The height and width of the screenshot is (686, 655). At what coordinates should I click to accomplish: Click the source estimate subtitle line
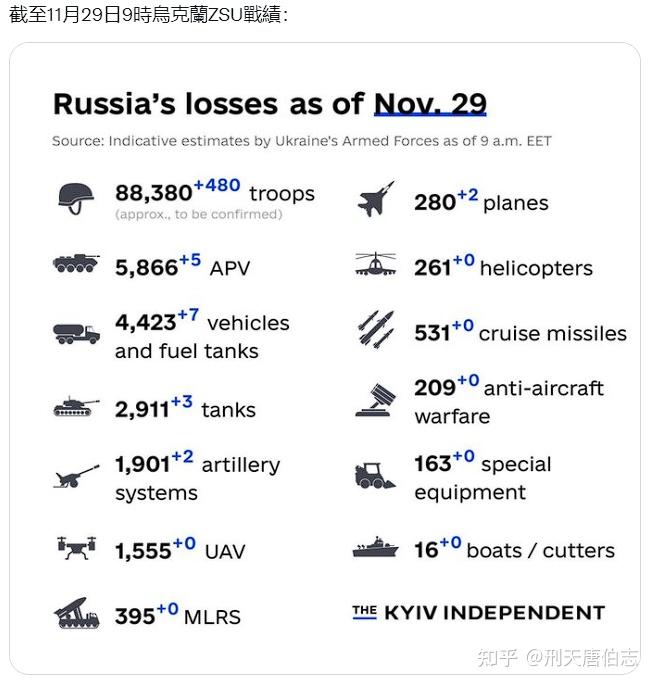[x=301, y=141]
